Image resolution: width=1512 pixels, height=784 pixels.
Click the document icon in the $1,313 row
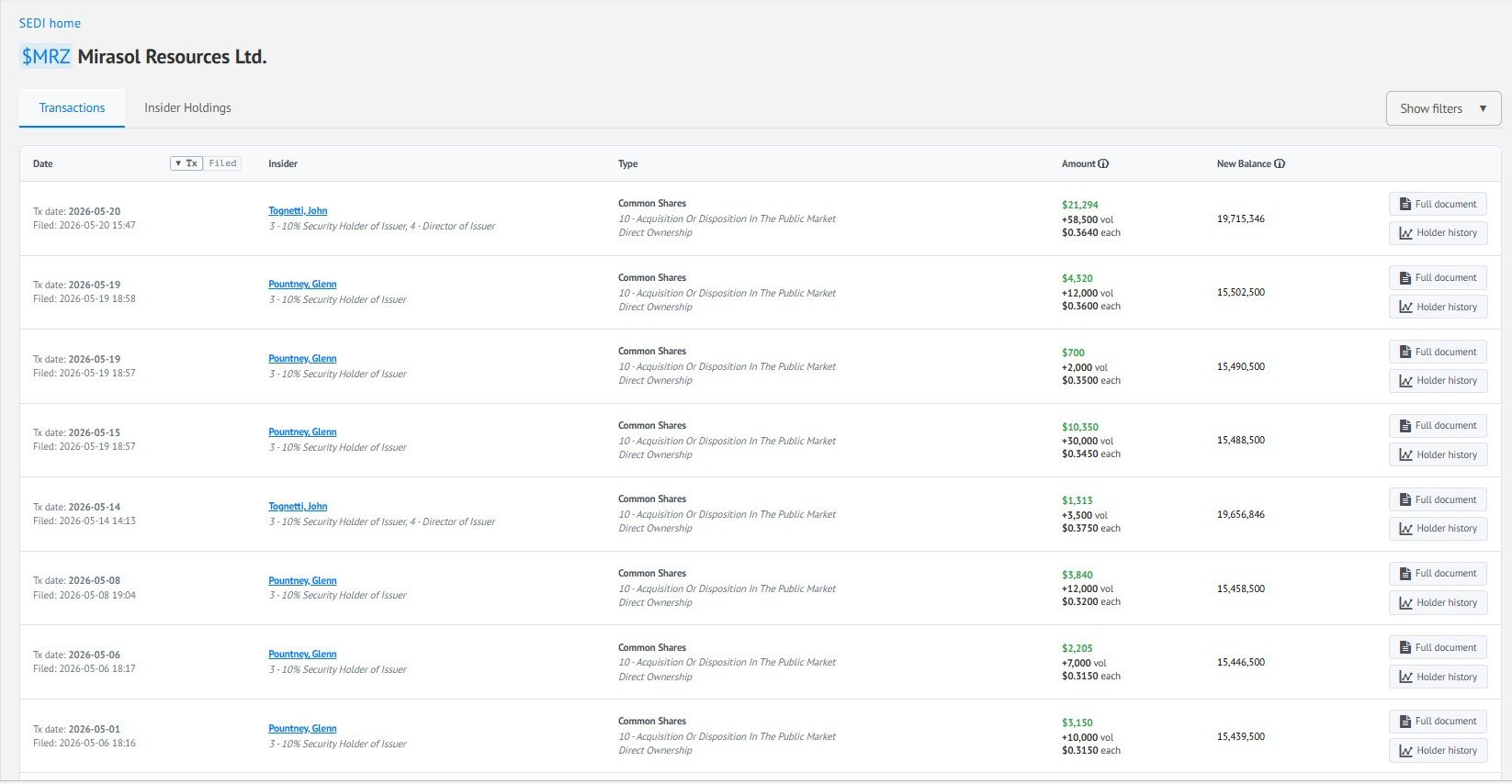coord(1405,499)
